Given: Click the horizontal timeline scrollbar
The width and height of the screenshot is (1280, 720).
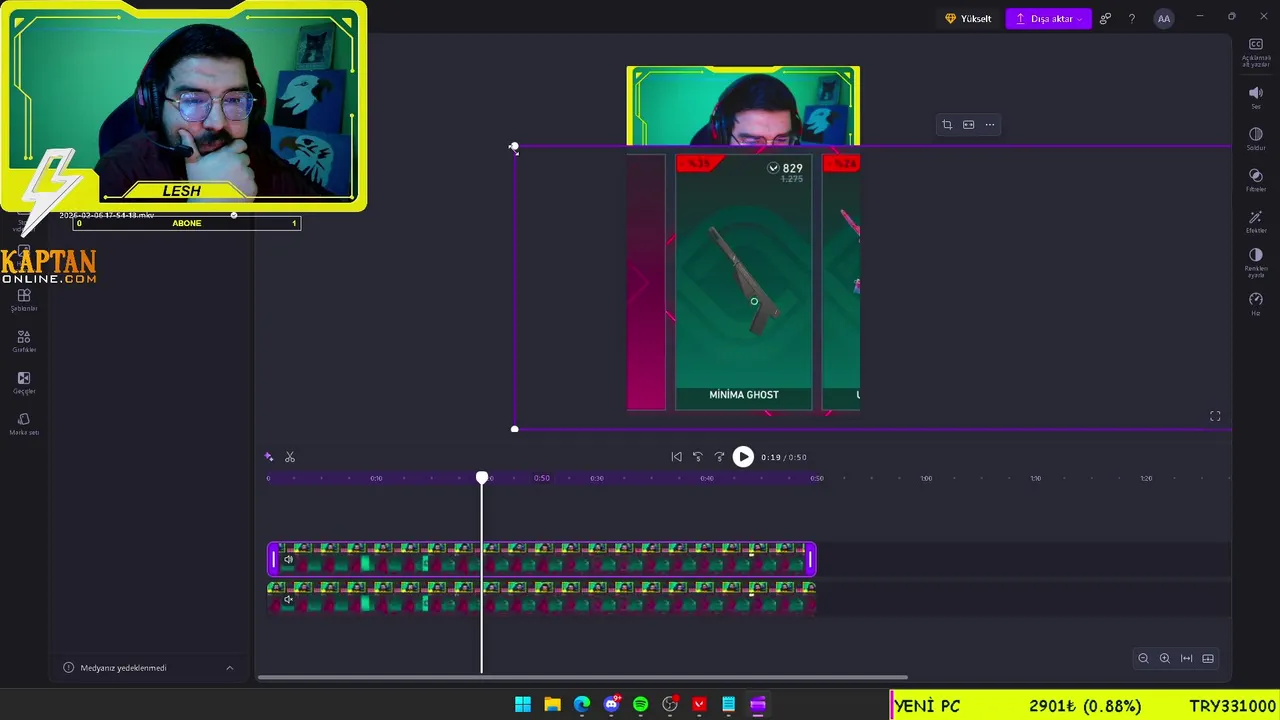Looking at the screenshot, I should 583,678.
